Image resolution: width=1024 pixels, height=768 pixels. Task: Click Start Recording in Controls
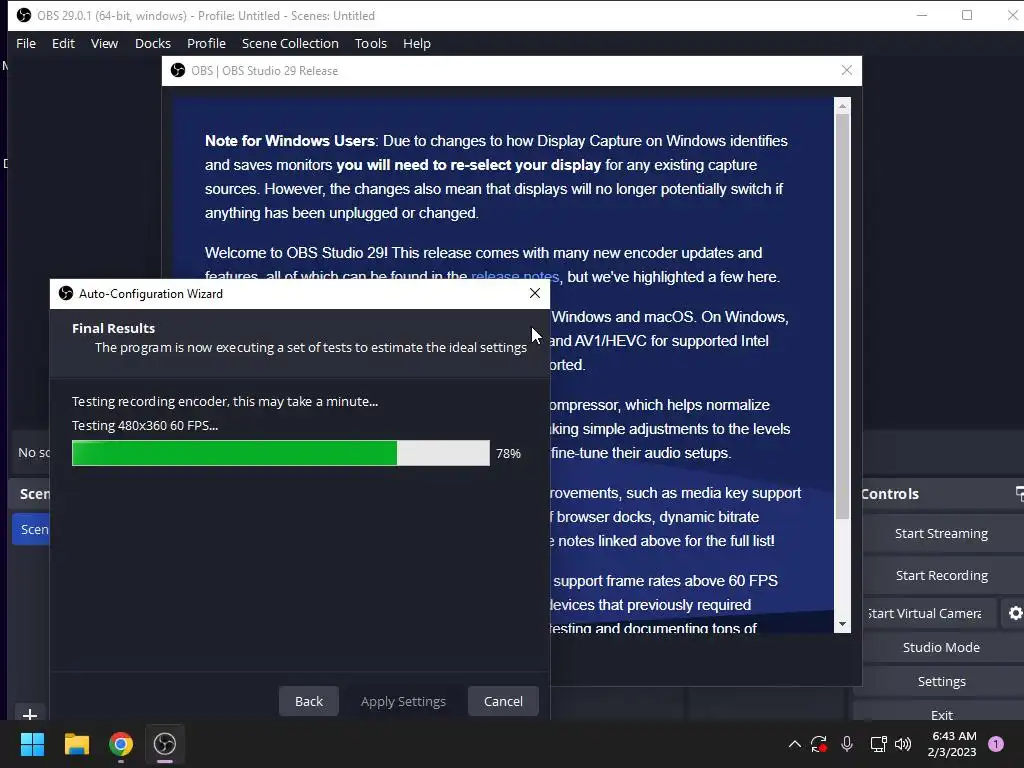pyautogui.click(x=941, y=575)
